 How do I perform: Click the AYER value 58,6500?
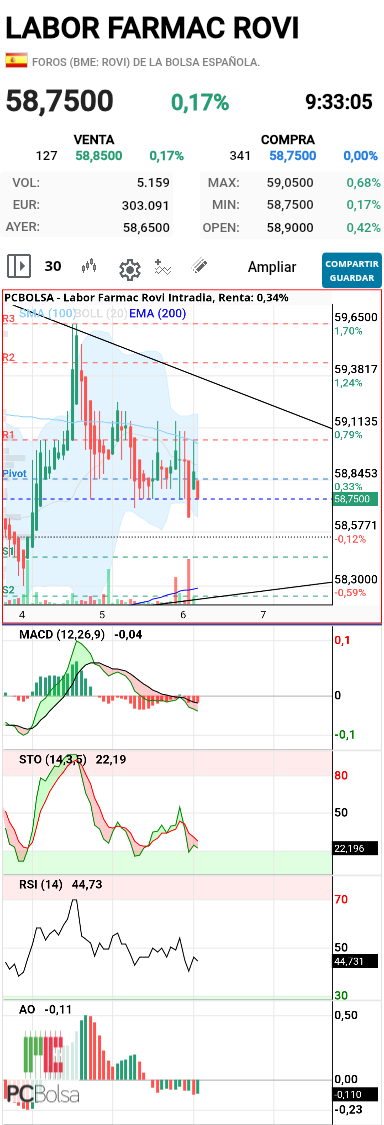(146, 227)
